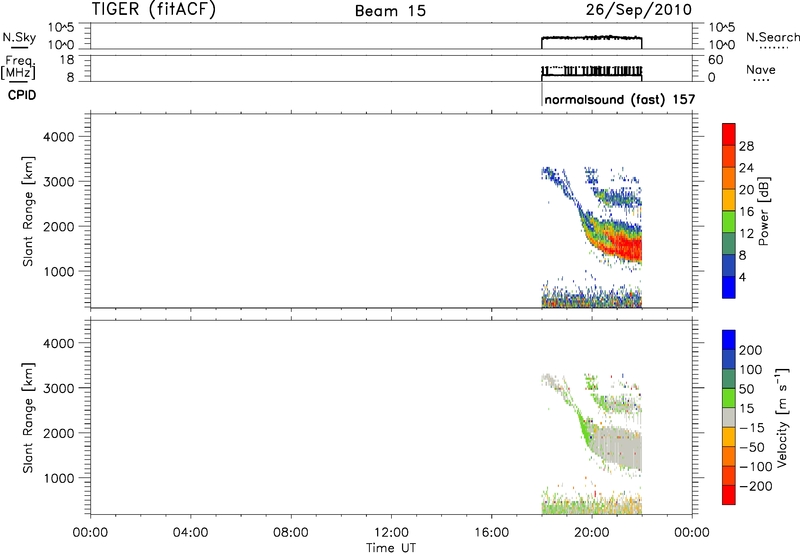The width and height of the screenshot is (800, 554).
Task: Click the '20:00' time tick label
Action: coord(592,533)
